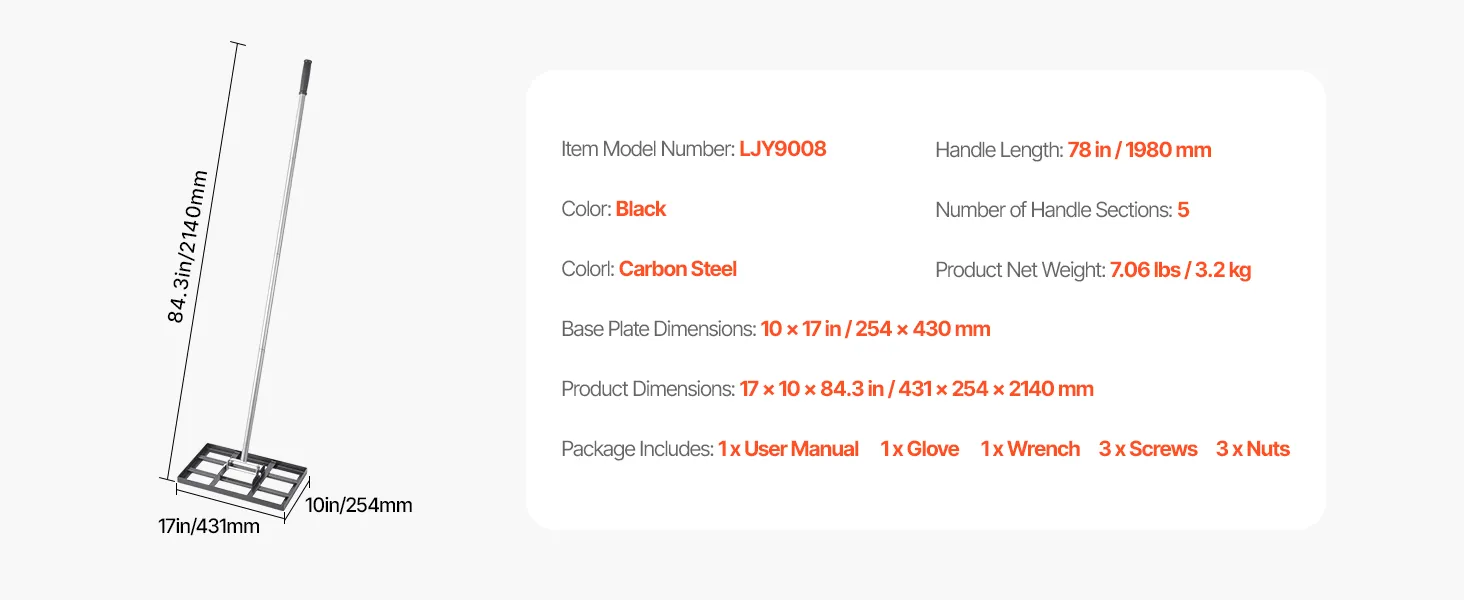Click the 1 x Wrench item

coord(1030,449)
